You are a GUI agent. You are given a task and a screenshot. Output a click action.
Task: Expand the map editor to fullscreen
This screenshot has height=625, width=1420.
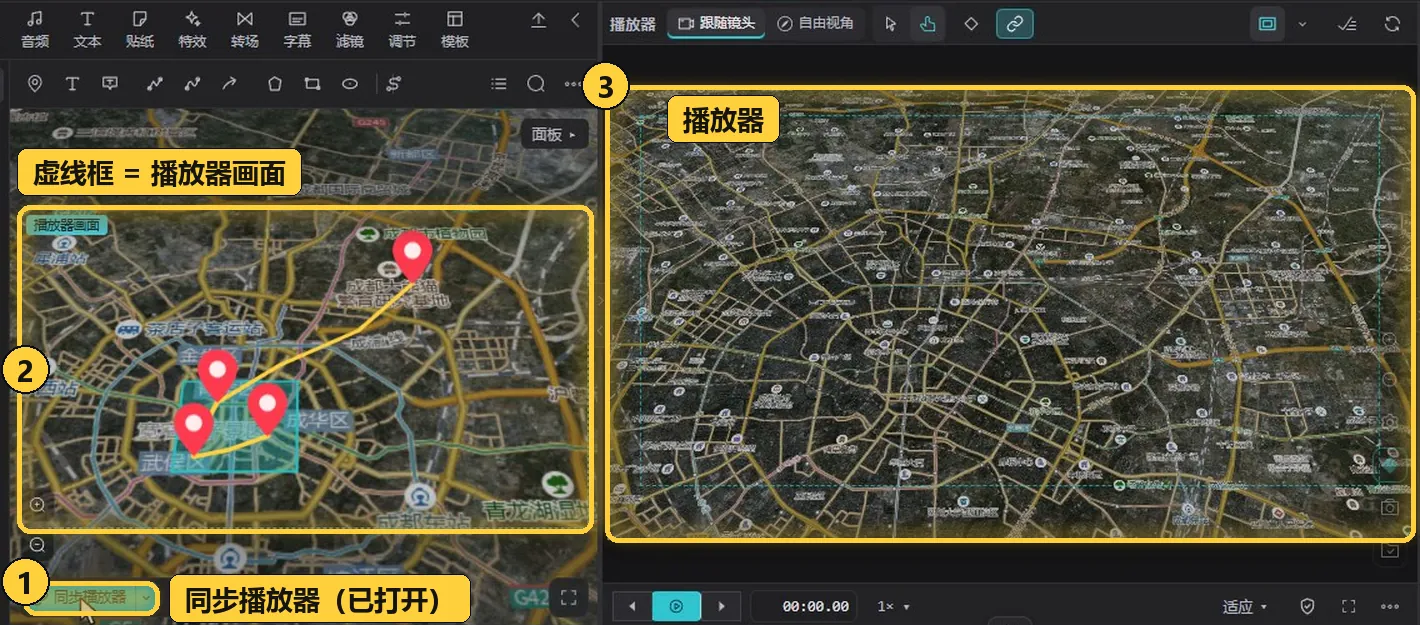(569, 598)
